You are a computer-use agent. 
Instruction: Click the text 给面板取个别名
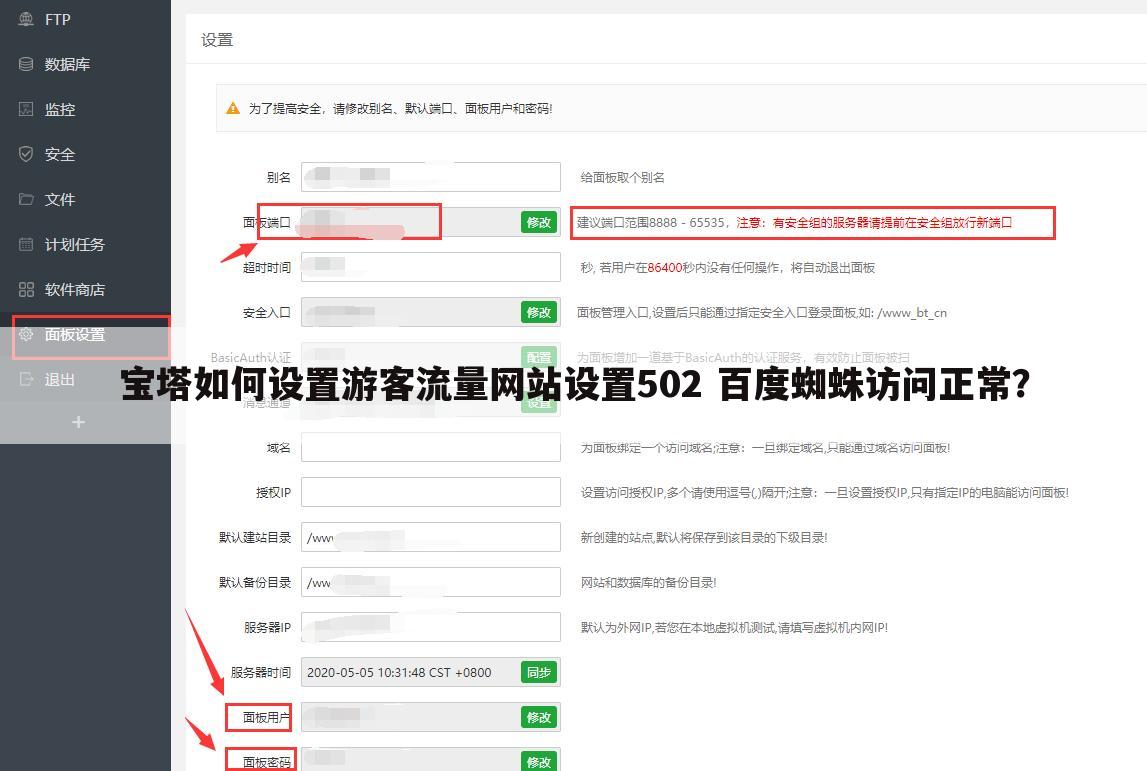pos(623,178)
